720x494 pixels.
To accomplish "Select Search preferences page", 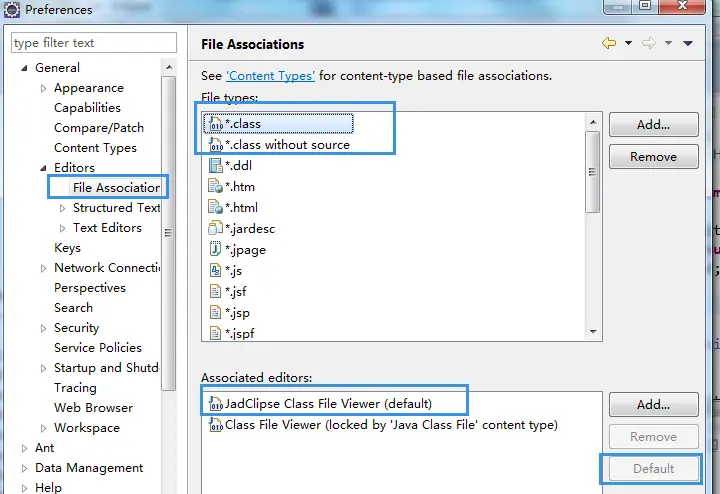I will pos(73,308).
